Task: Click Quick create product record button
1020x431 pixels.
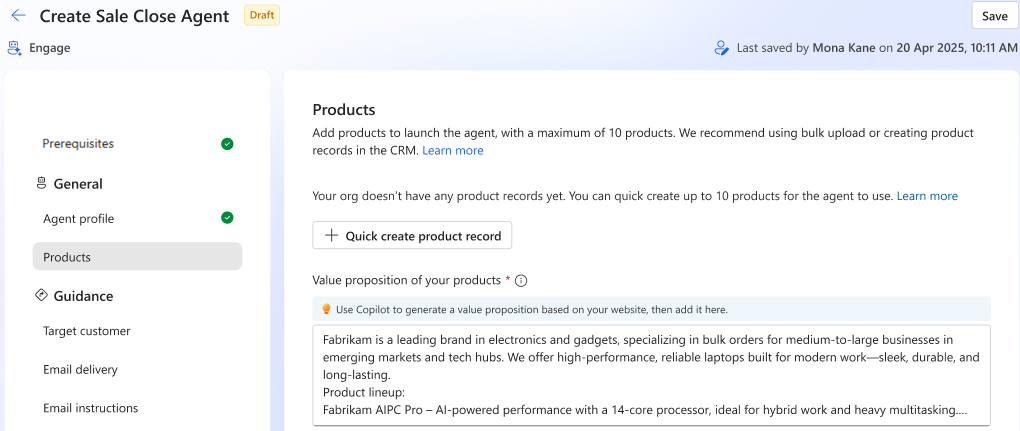Action: pos(412,236)
